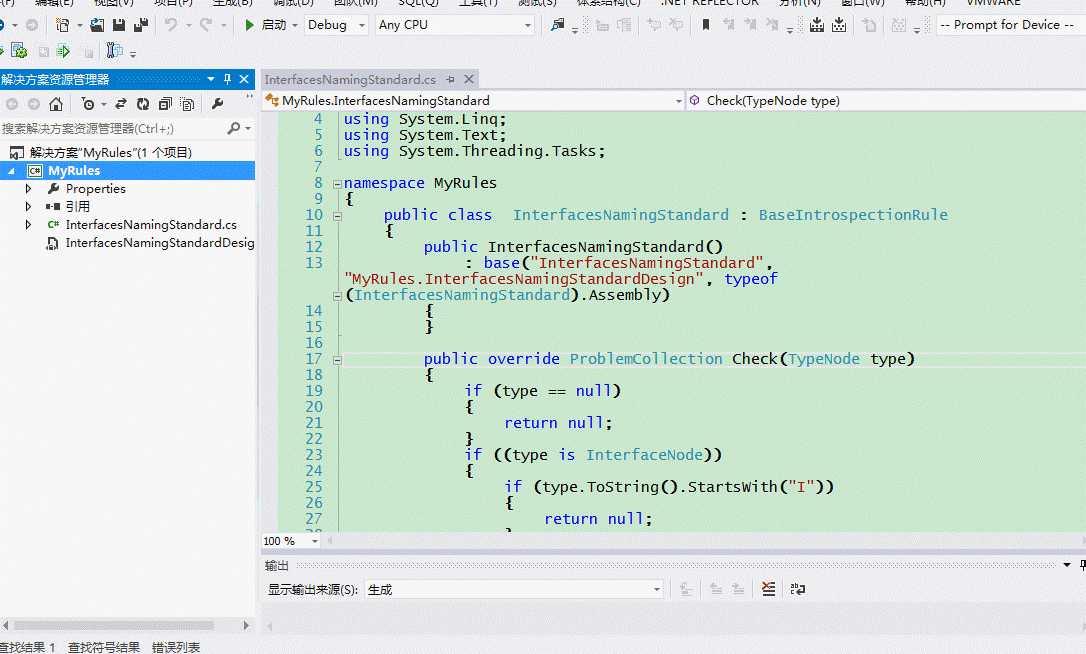
Task: Click the Home icon in Solution Explorer
Action: (x=56, y=104)
